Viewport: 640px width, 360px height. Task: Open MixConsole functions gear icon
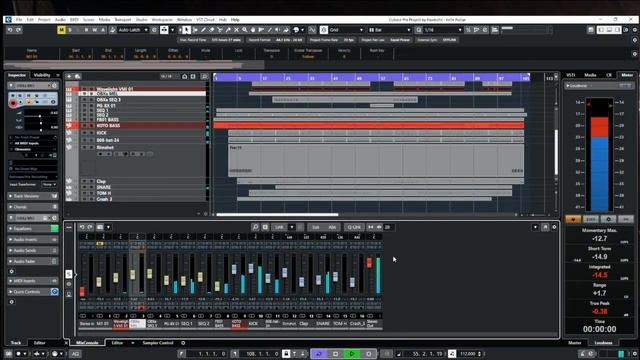554,227
